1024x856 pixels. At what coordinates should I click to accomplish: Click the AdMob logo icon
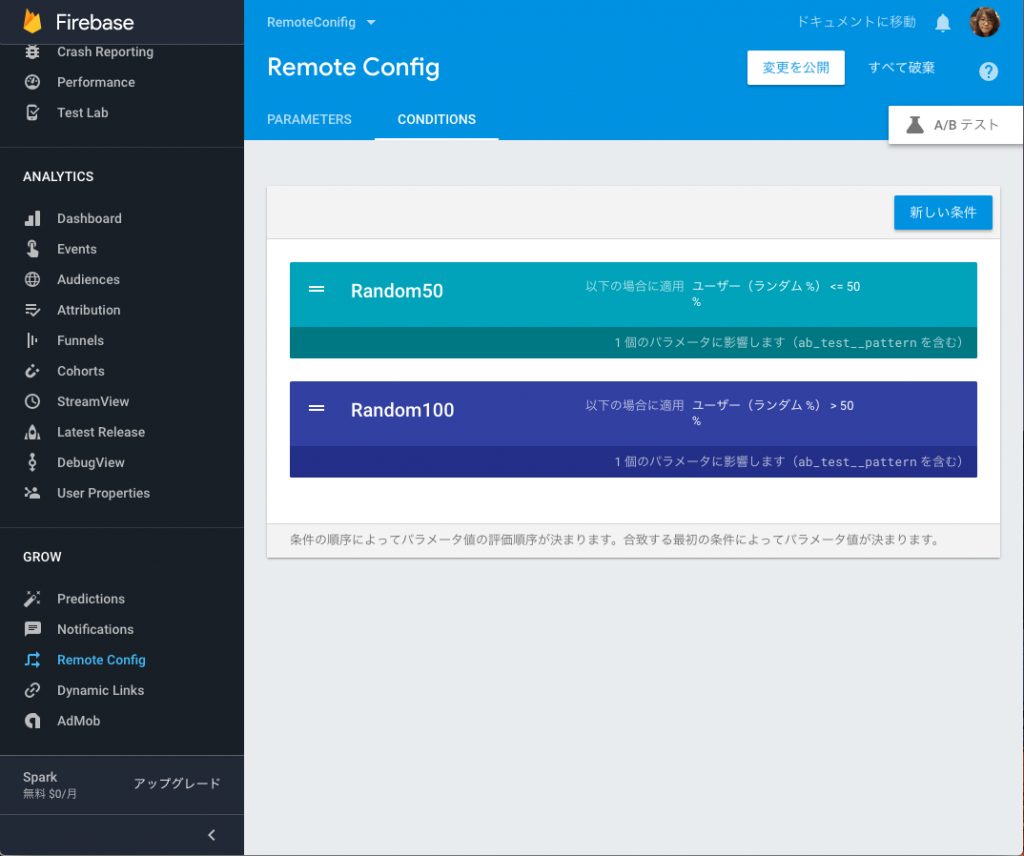pyautogui.click(x=32, y=721)
